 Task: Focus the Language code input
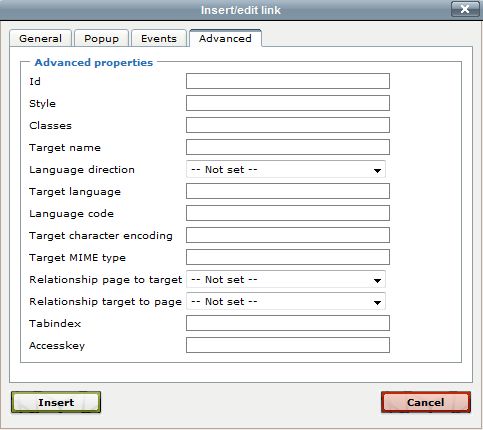point(288,213)
